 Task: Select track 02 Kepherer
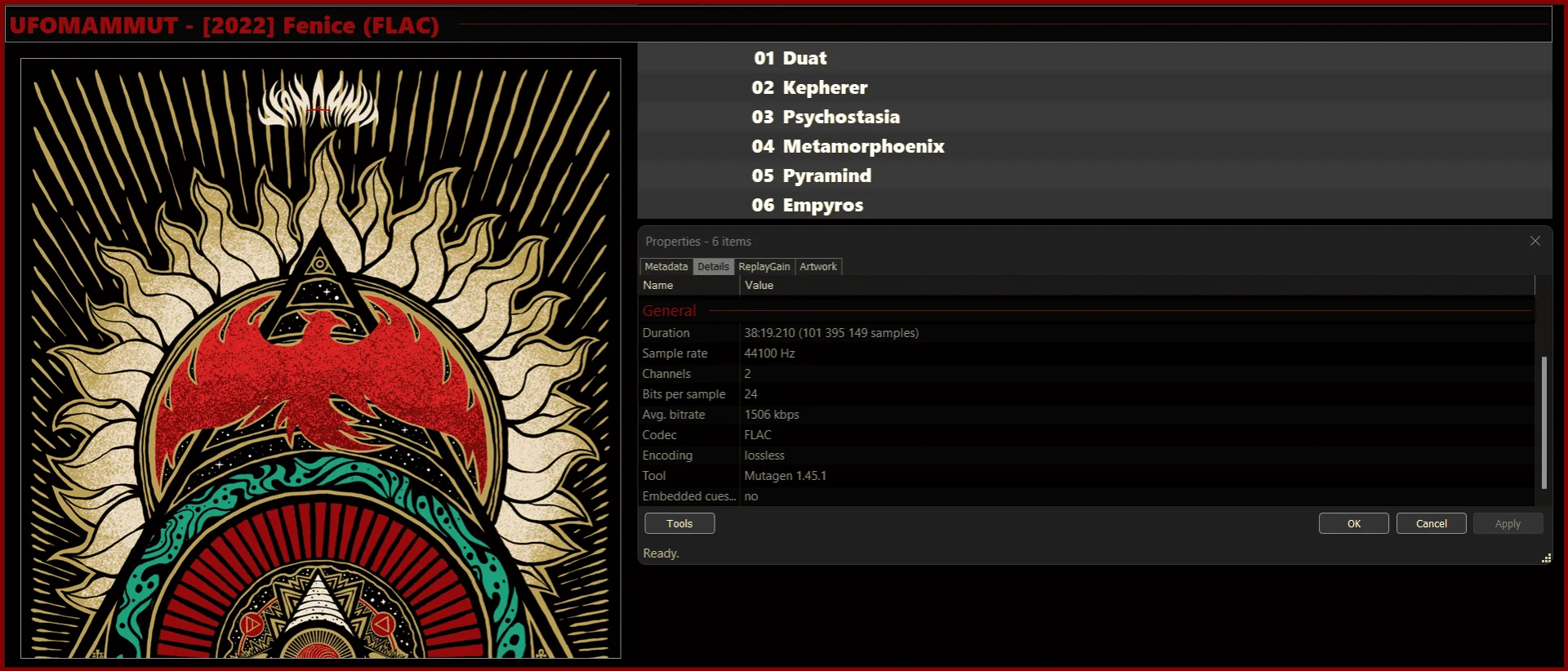(1094, 87)
